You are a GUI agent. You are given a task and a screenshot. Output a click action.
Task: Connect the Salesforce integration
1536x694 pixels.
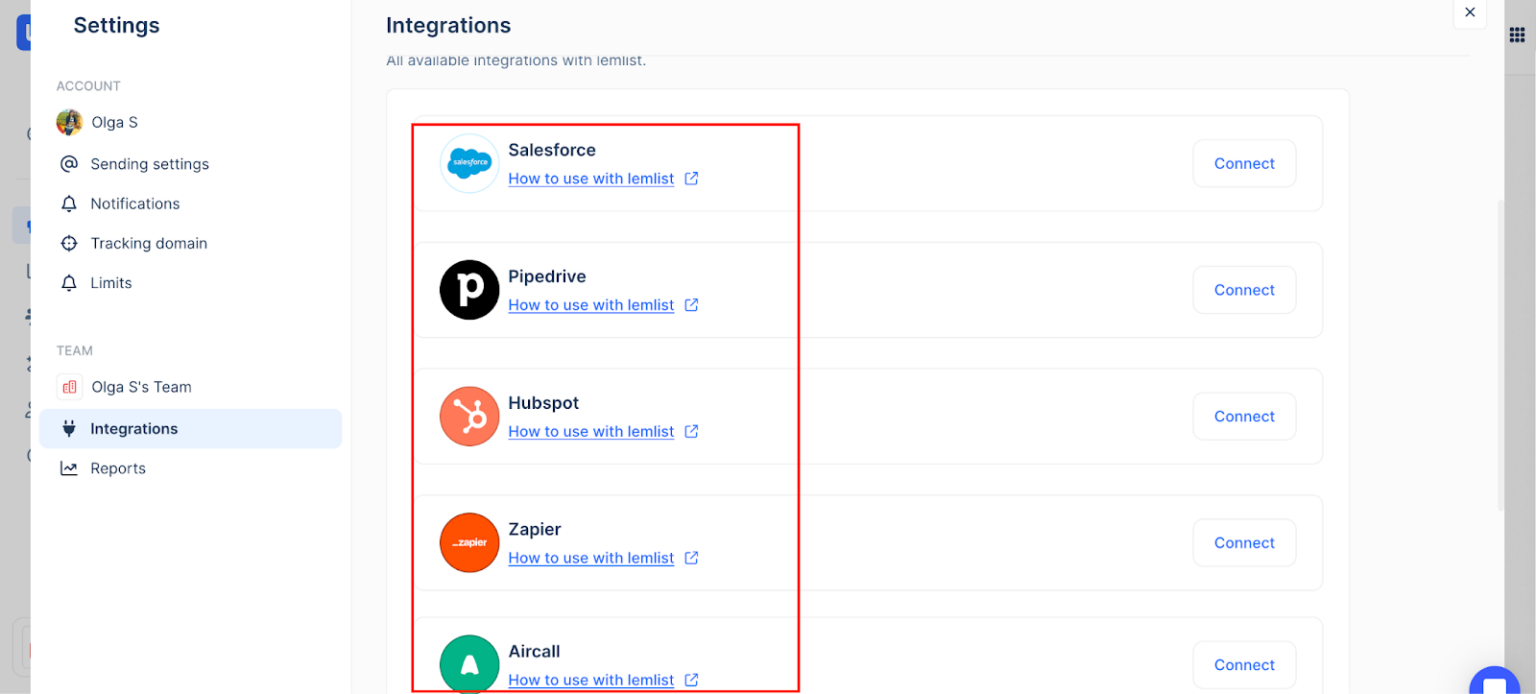[1244, 164]
